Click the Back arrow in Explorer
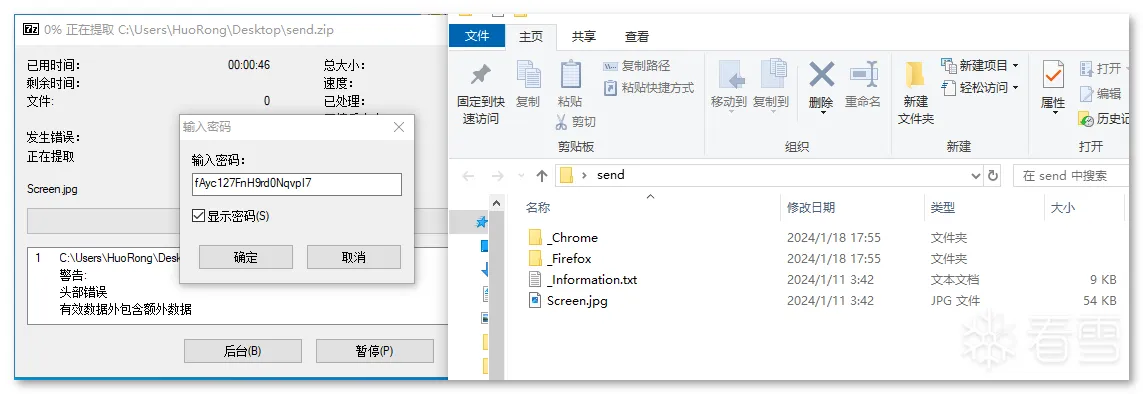 point(469,176)
